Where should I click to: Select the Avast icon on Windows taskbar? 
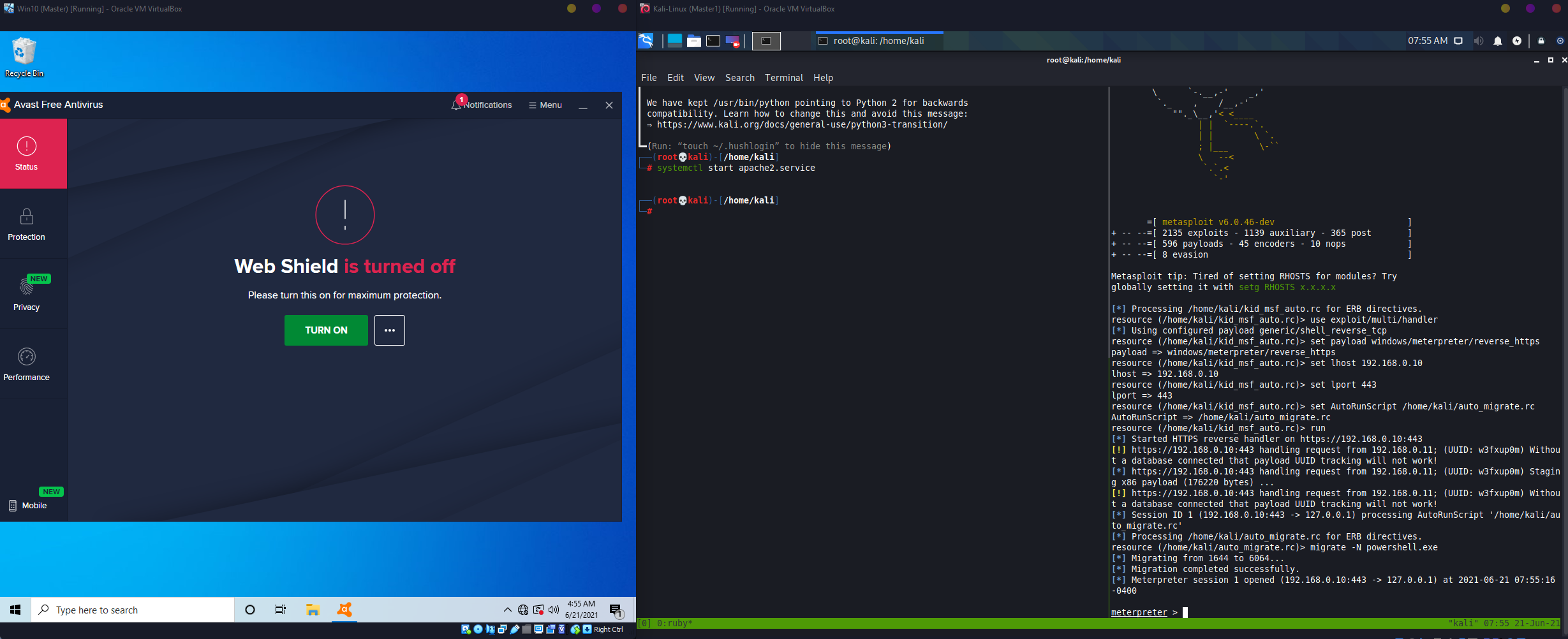coord(344,610)
